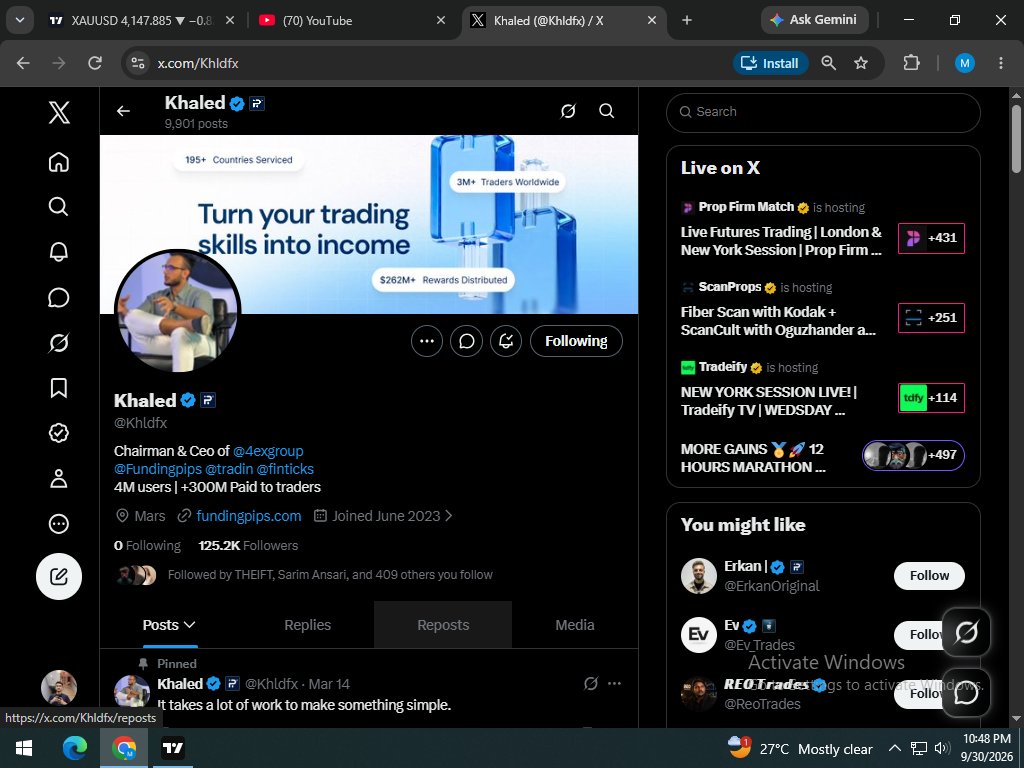Image resolution: width=1024 pixels, height=768 pixels.
Task: Toggle post notifications bell for Khaled
Action: pyautogui.click(x=506, y=341)
